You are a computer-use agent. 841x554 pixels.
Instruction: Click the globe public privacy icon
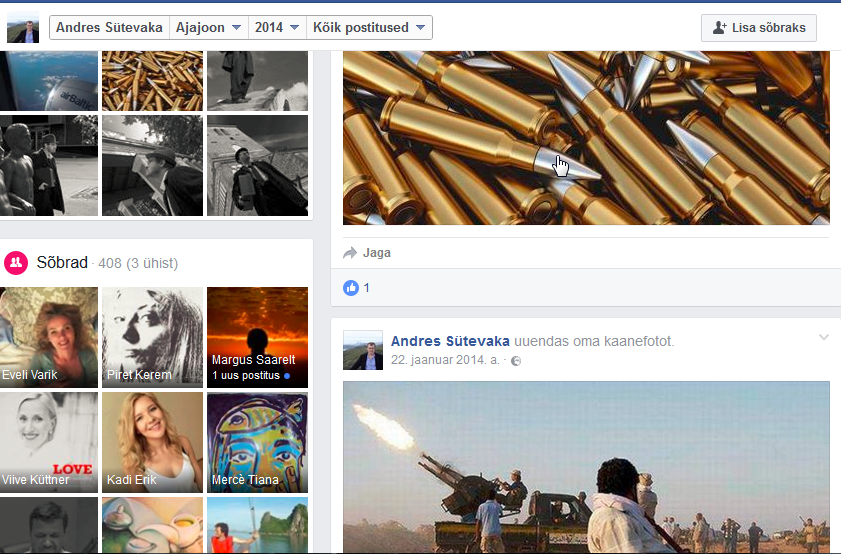click(x=516, y=361)
